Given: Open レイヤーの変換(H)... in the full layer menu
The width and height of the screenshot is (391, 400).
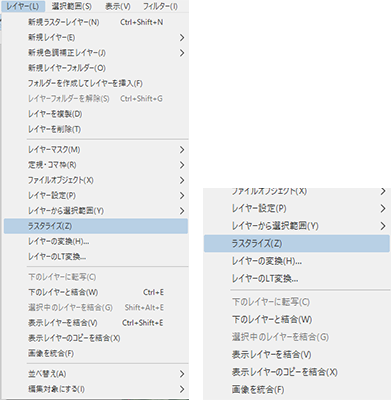Looking at the screenshot, I should coord(96,241).
